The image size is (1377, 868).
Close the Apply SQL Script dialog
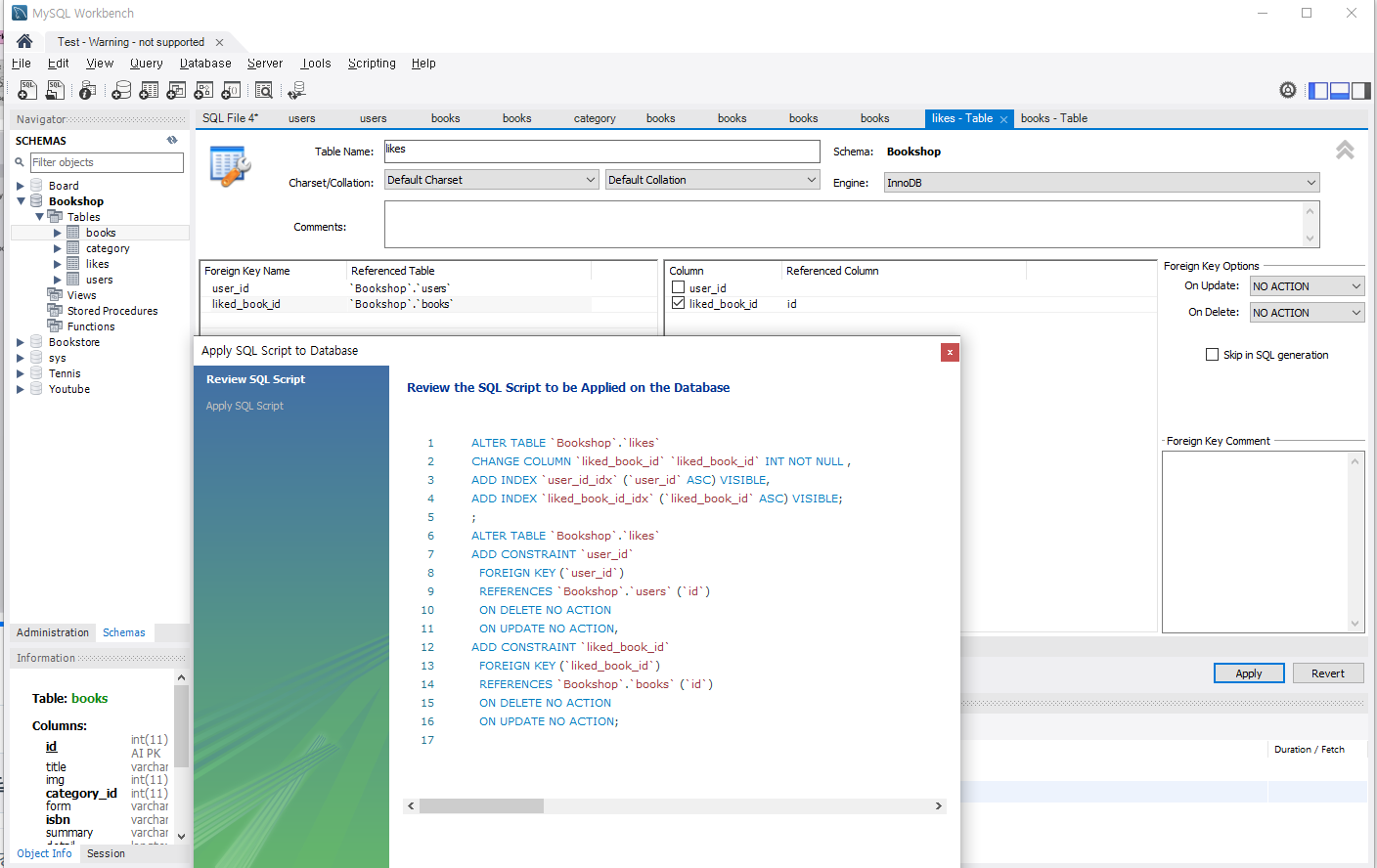(950, 352)
